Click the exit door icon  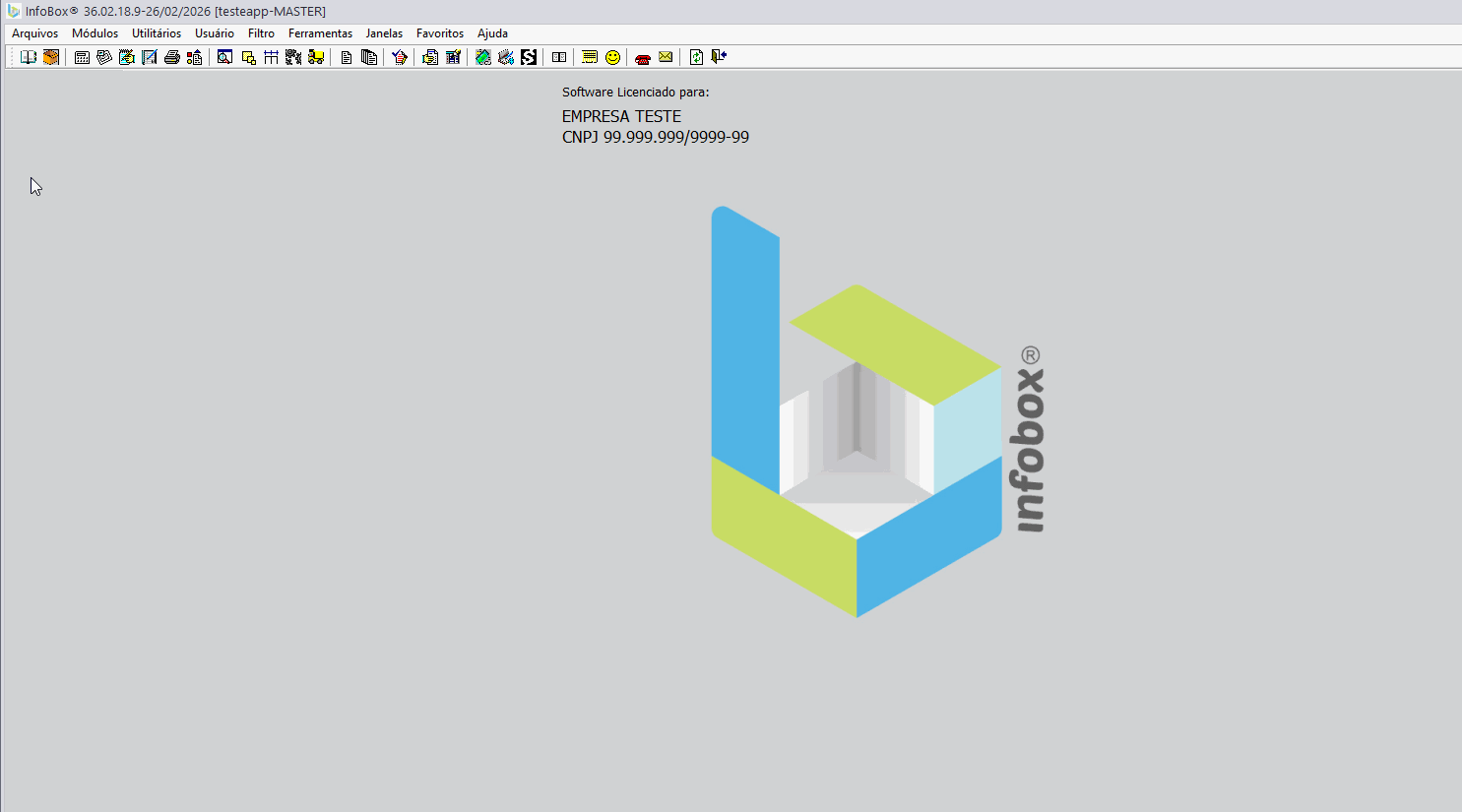(x=719, y=57)
